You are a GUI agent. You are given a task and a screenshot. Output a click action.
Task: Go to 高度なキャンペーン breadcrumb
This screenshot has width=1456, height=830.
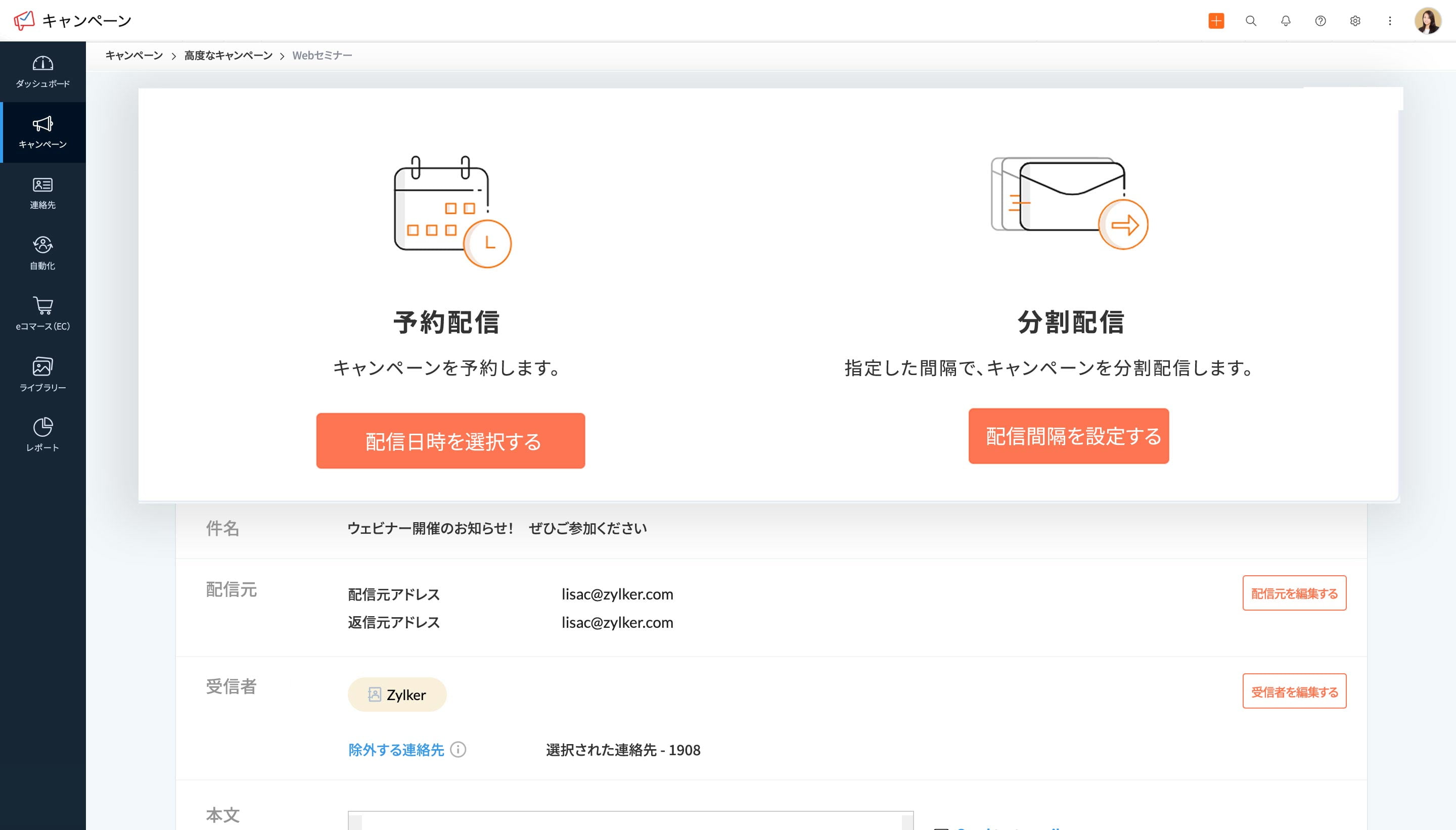[228, 55]
